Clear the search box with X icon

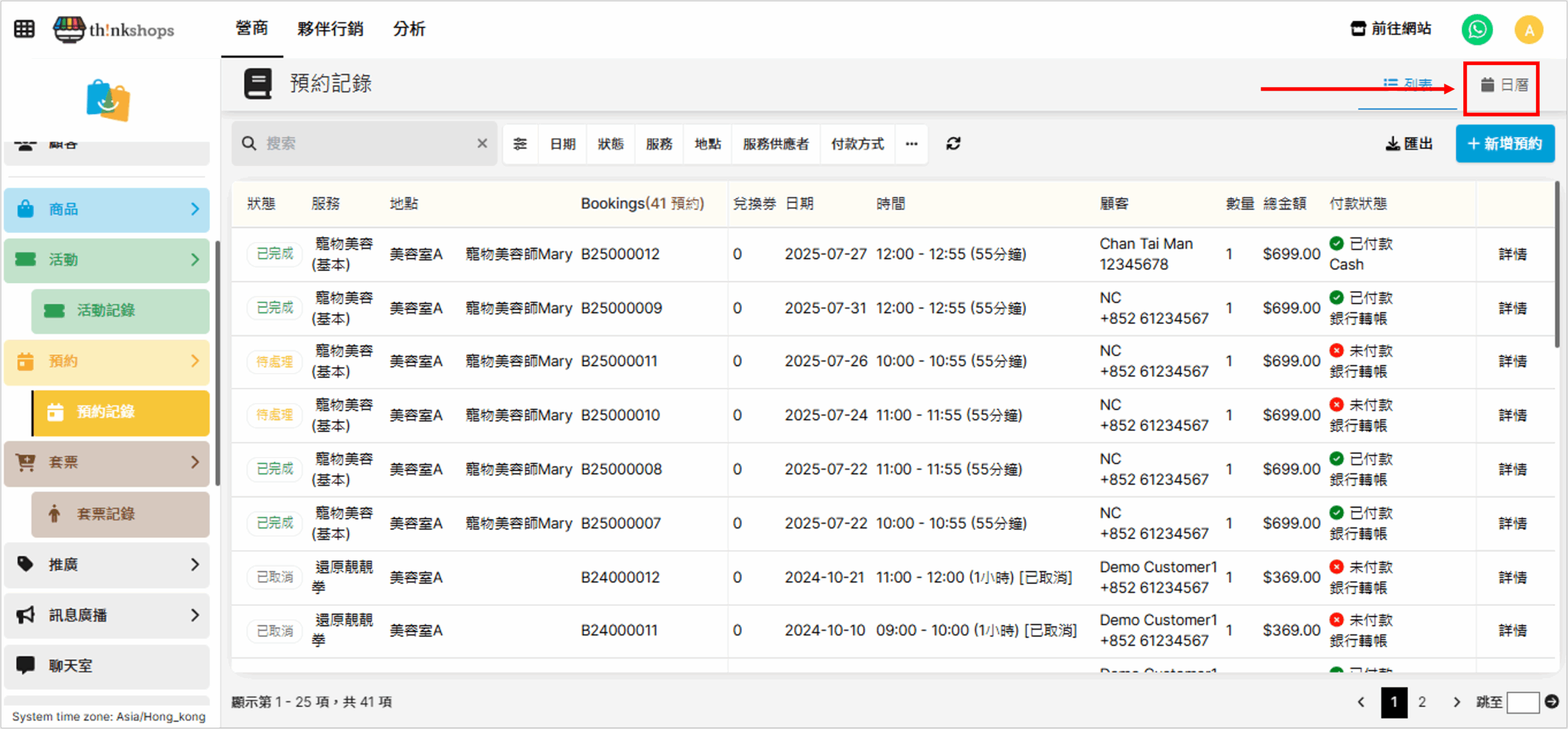[482, 143]
